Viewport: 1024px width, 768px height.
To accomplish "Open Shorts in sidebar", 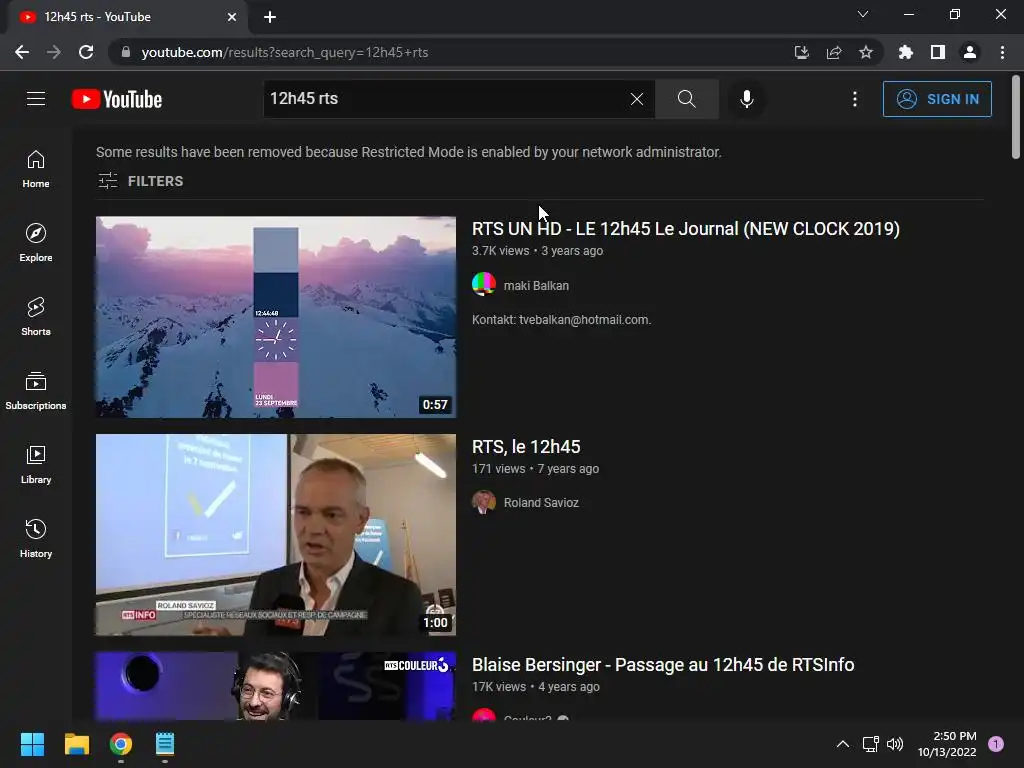I will (x=36, y=317).
